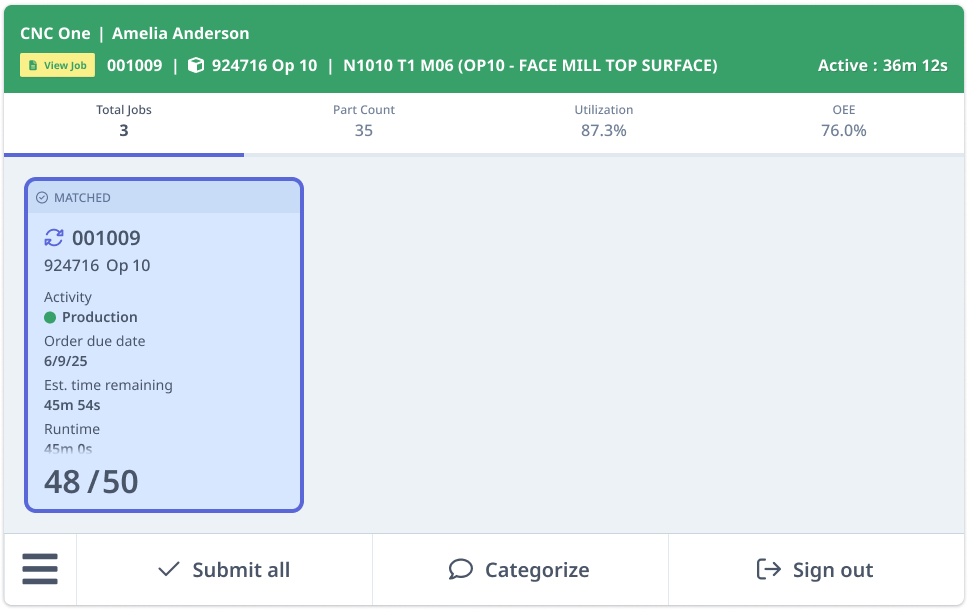Image resolution: width=968 pixels, height=610 pixels.
Task: Click the green Production status dot
Action: click(50, 317)
